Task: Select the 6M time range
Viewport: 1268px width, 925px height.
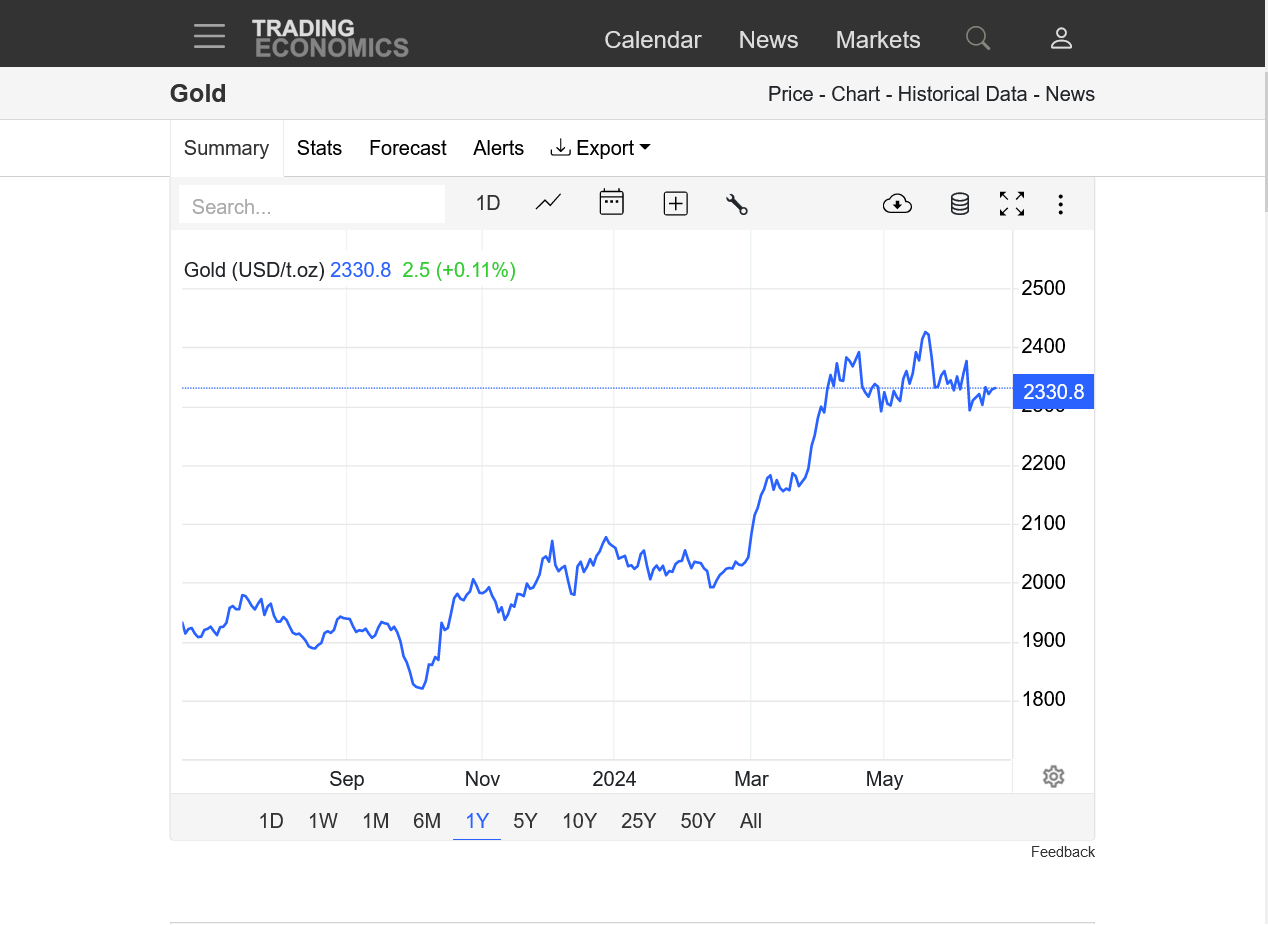Action: click(x=427, y=821)
